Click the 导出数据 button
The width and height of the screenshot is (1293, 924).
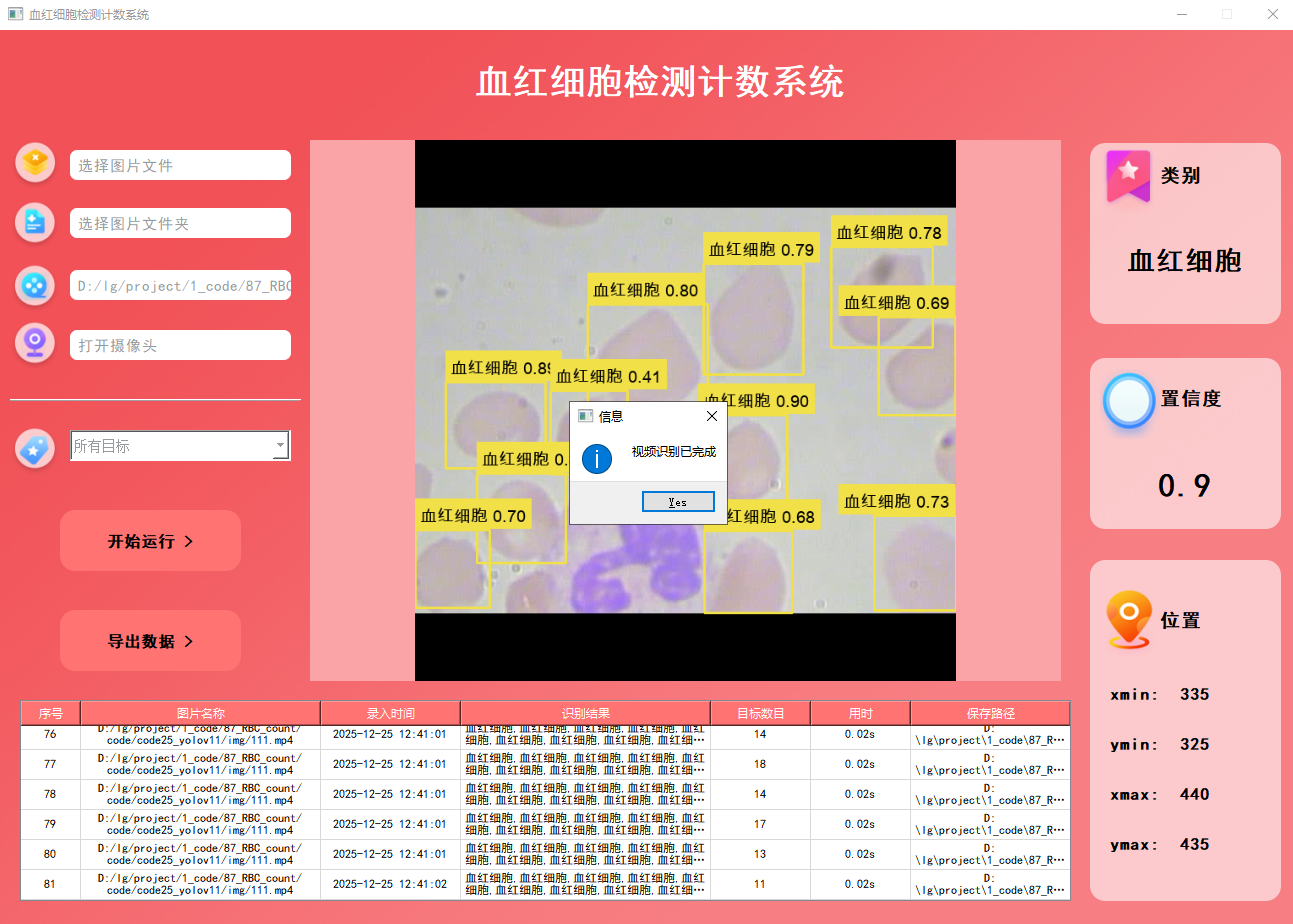click(x=150, y=641)
